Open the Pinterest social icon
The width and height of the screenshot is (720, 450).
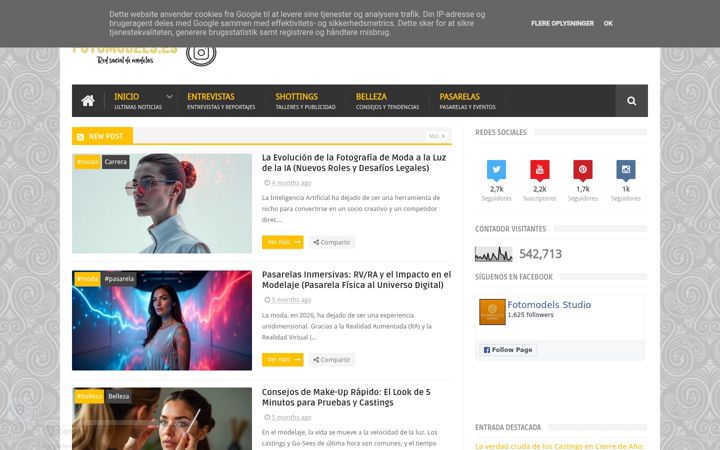coord(583,169)
